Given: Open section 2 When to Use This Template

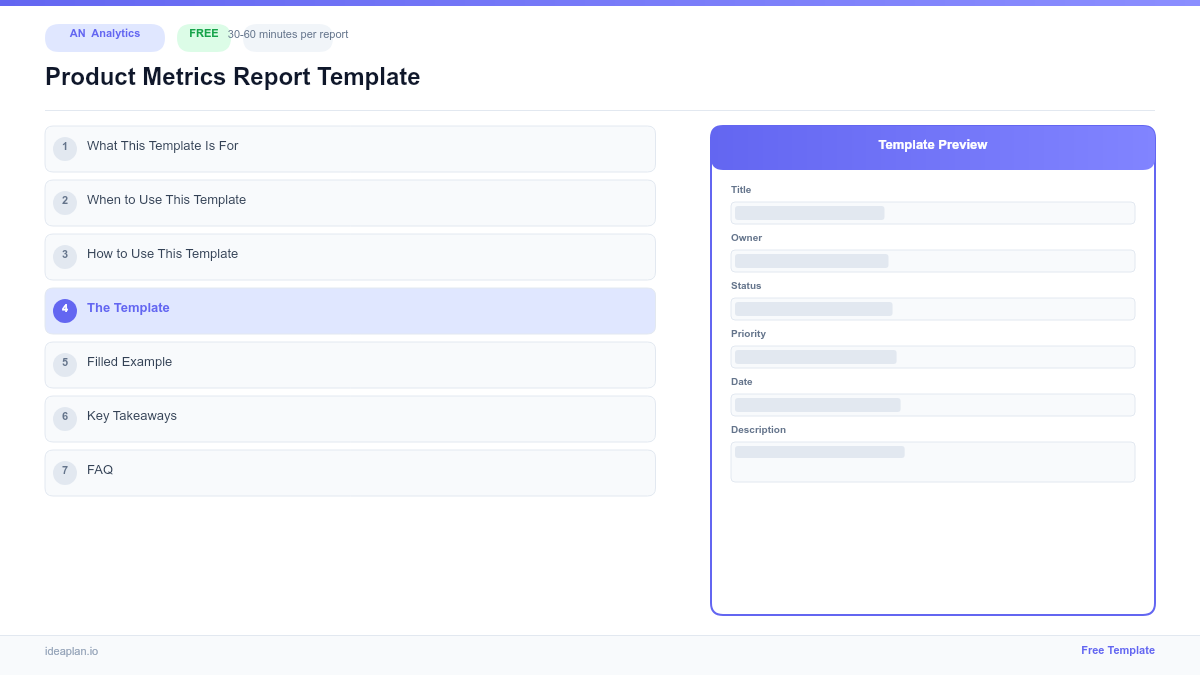Looking at the screenshot, I should click(350, 203).
